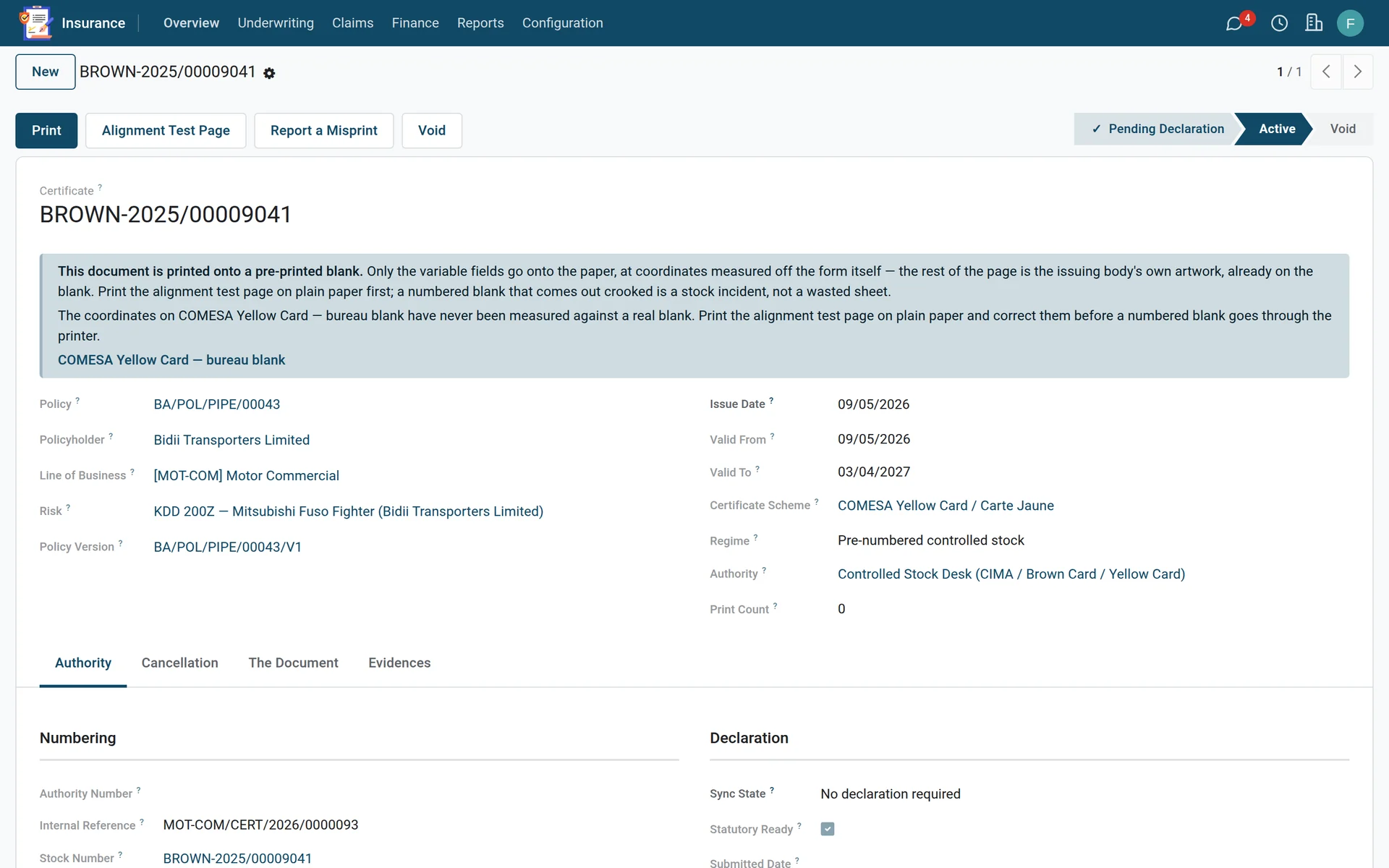Click the internal reference MOT-COM/CERT/2026/0000093

[260, 825]
